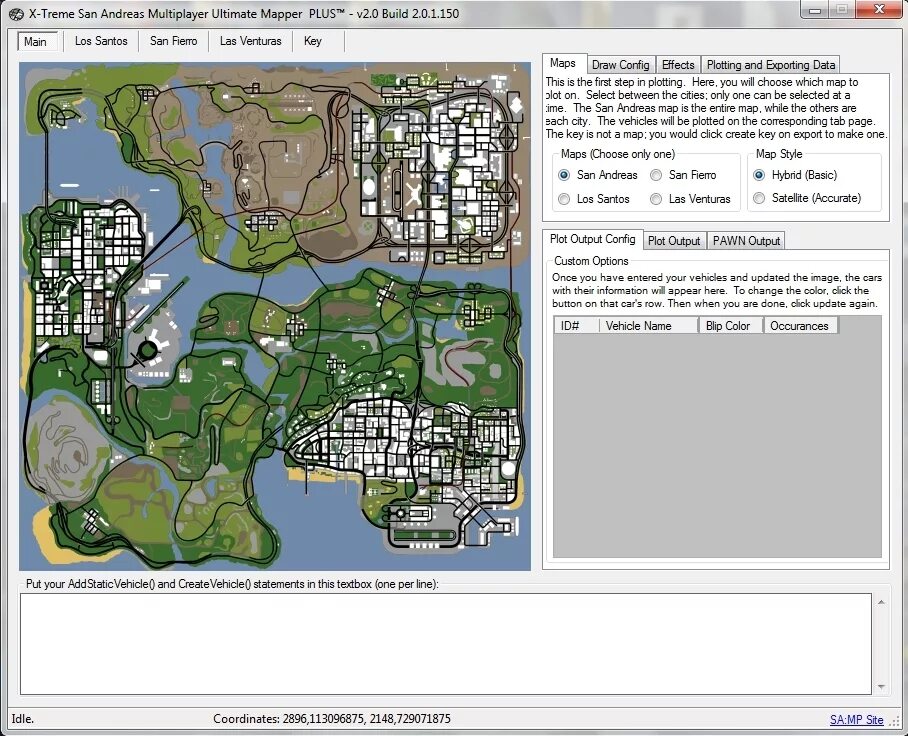This screenshot has width=908, height=736.
Task: Click the Occurances column header
Action: click(801, 326)
